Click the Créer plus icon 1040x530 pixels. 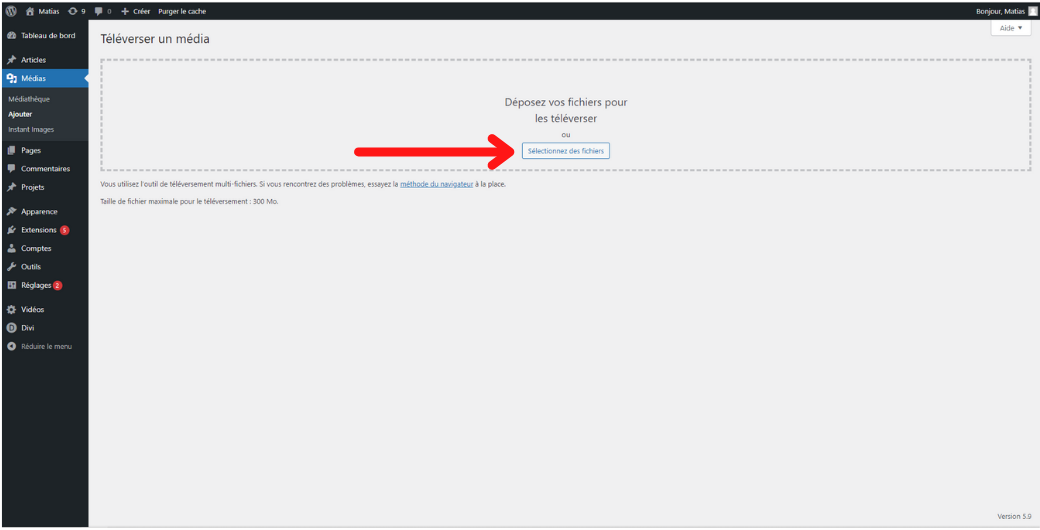point(125,11)
